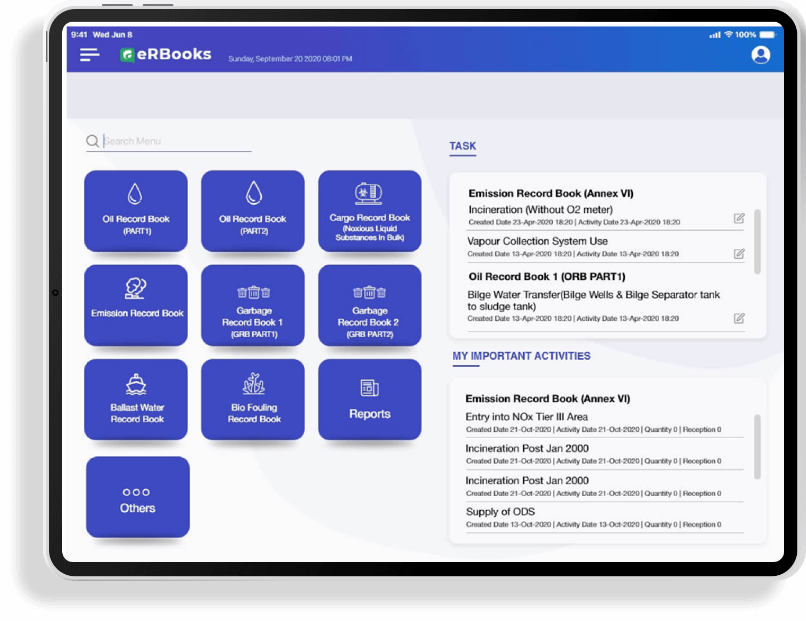
Task: Open Oil Record Book (PART2) tile
Action: (x=253, y=211)
